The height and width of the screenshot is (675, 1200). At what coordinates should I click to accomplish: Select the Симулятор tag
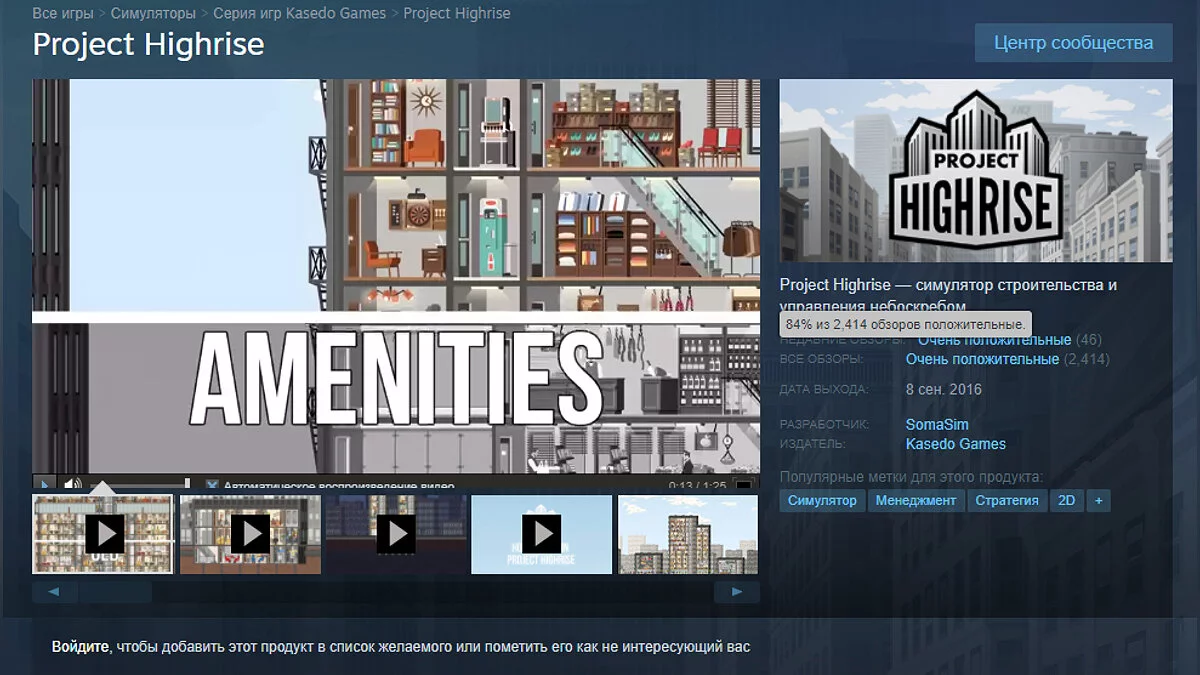(822, 500)
